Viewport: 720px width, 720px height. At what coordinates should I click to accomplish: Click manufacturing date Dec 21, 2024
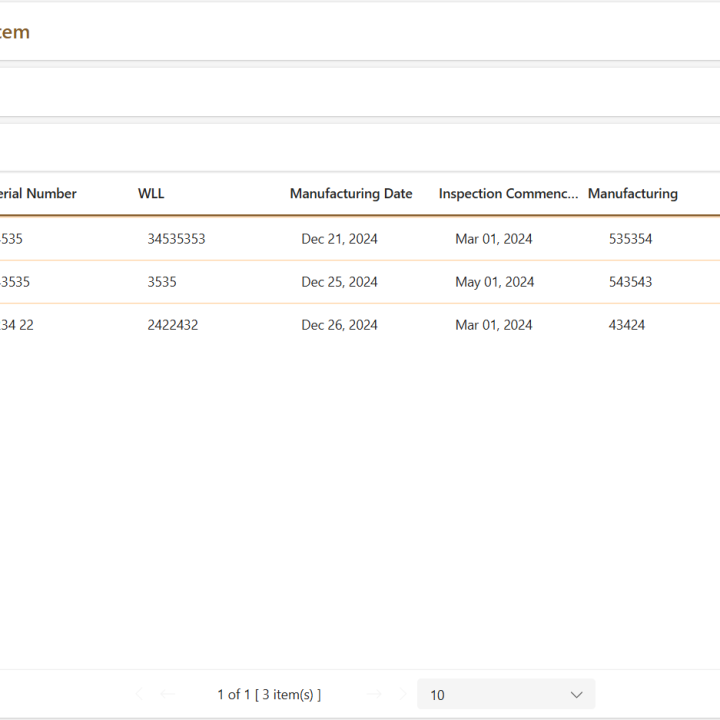click(x=339, y=239)
